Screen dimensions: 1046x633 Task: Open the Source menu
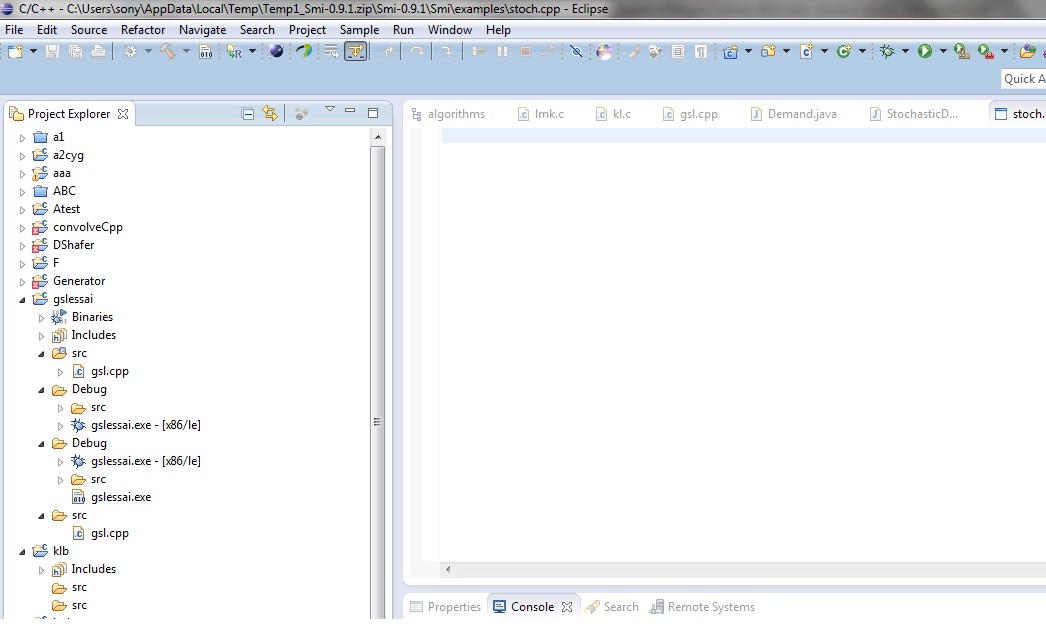(x=89, y=30)
